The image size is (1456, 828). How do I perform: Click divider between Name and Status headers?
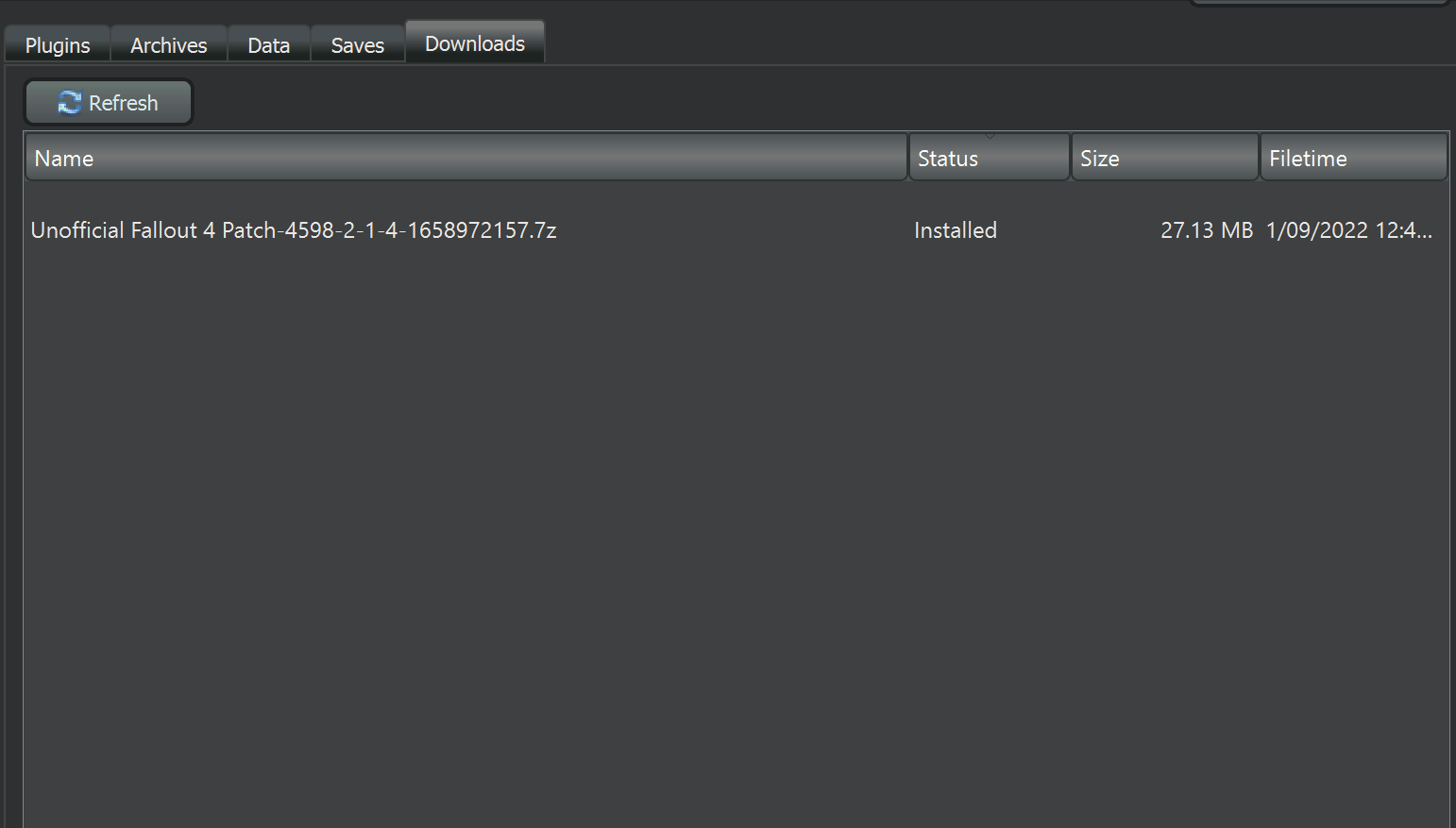click(908, 158)
